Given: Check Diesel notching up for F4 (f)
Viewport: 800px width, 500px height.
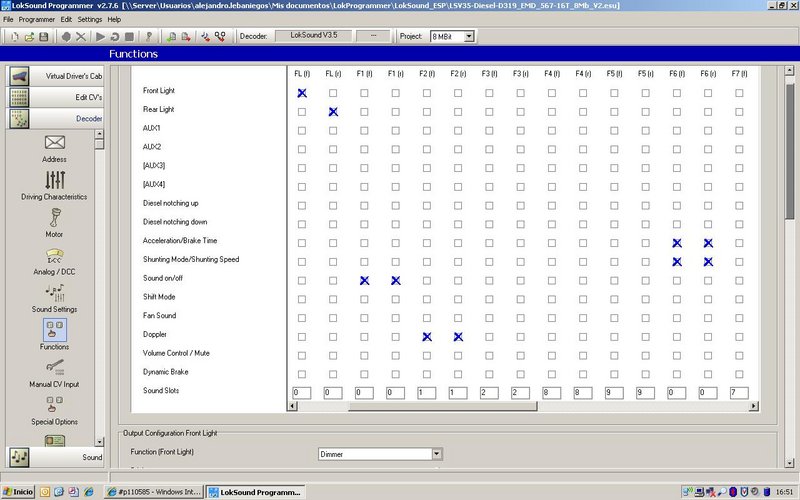Looking at the screenshot, I should [552, 206].
